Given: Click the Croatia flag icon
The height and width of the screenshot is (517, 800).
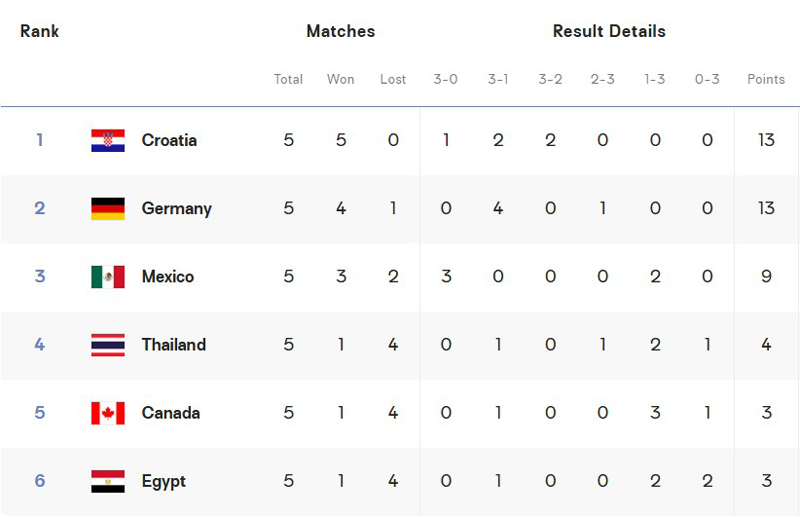Looking at the screenshot, I should 108,140.
